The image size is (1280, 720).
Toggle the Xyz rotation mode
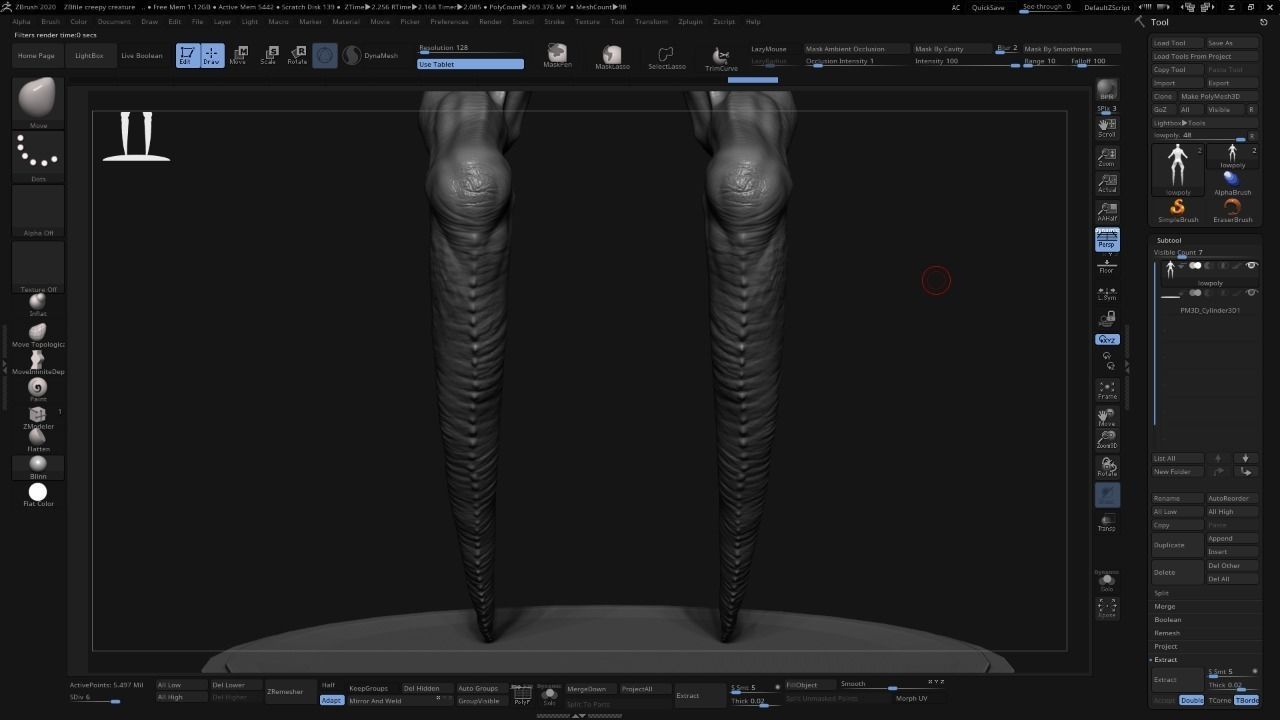tap(1107, 340)
